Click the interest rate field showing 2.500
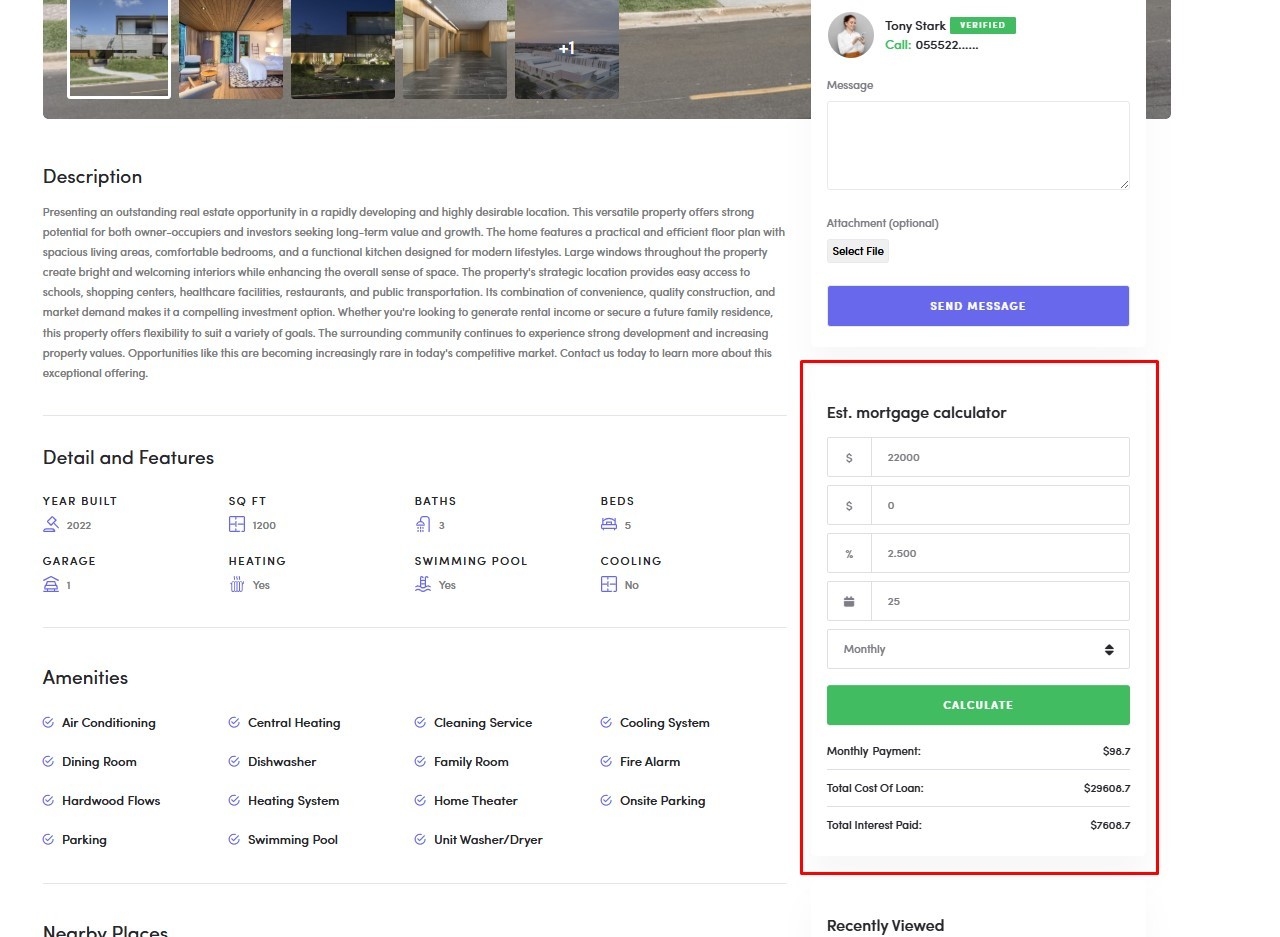The height and width of the screenshot is (937, 1280). coord(1000,553)
